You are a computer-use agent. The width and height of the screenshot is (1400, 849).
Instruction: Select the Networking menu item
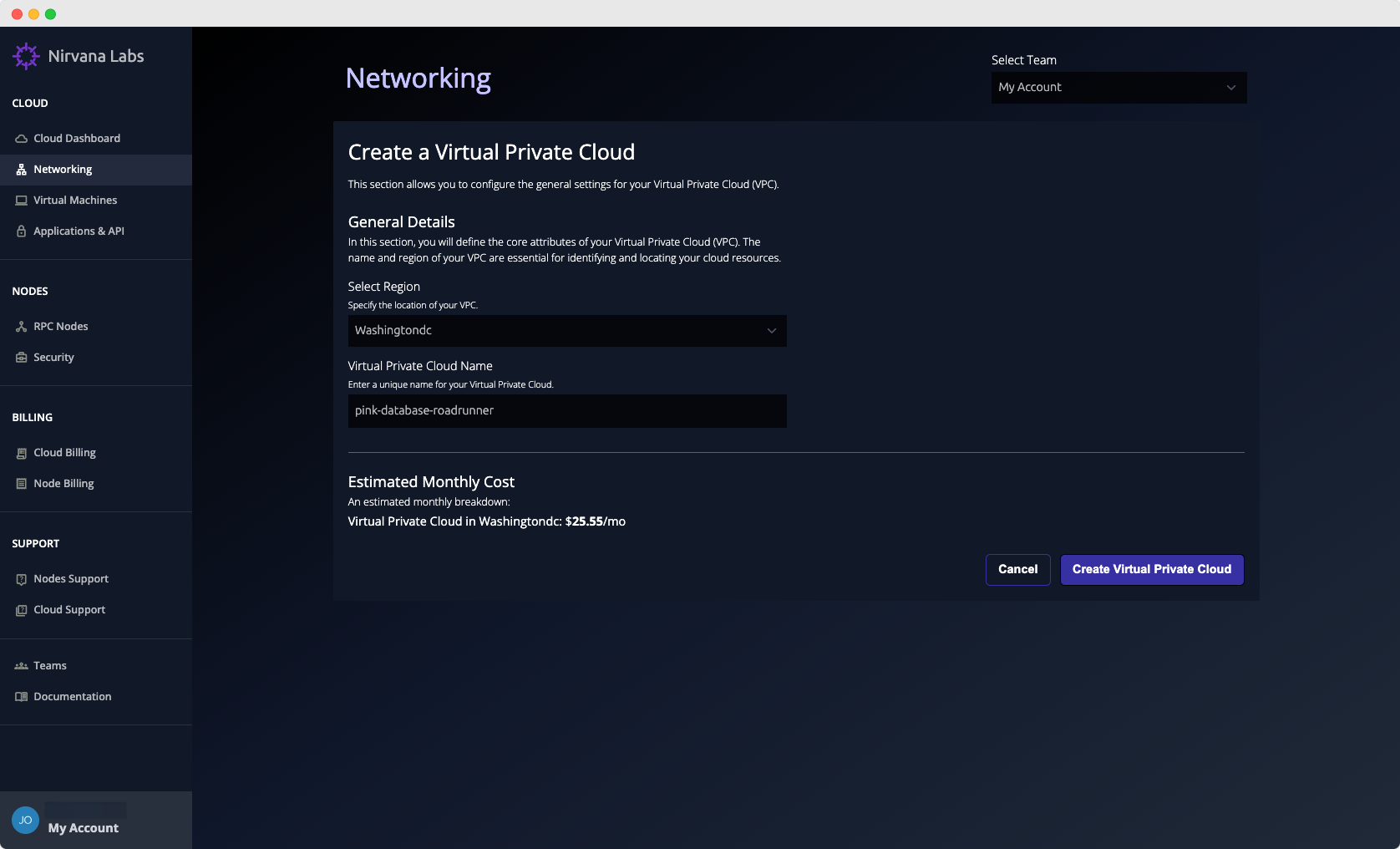pos(96,170)
